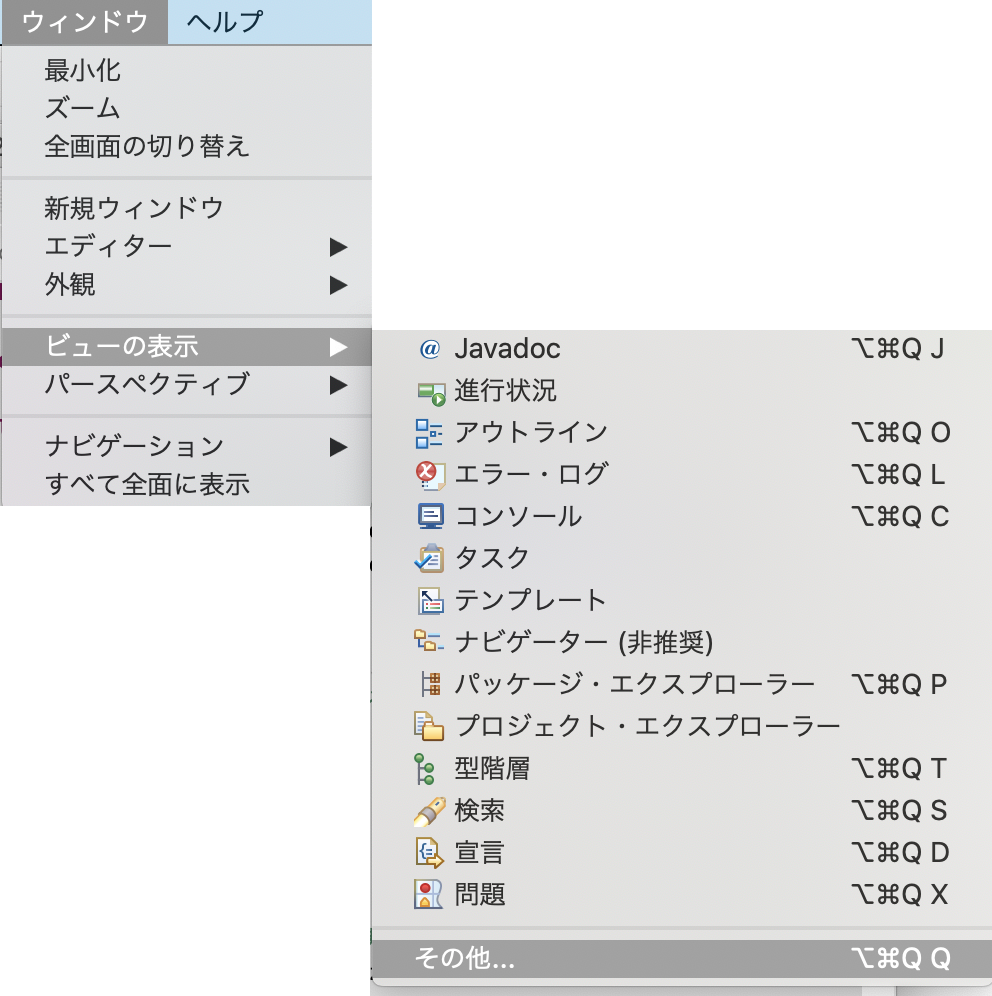Viewport: 992px width, 996px height.
Task: Click the 進行状況 (Progress) view icon
Action: (430, 391)
